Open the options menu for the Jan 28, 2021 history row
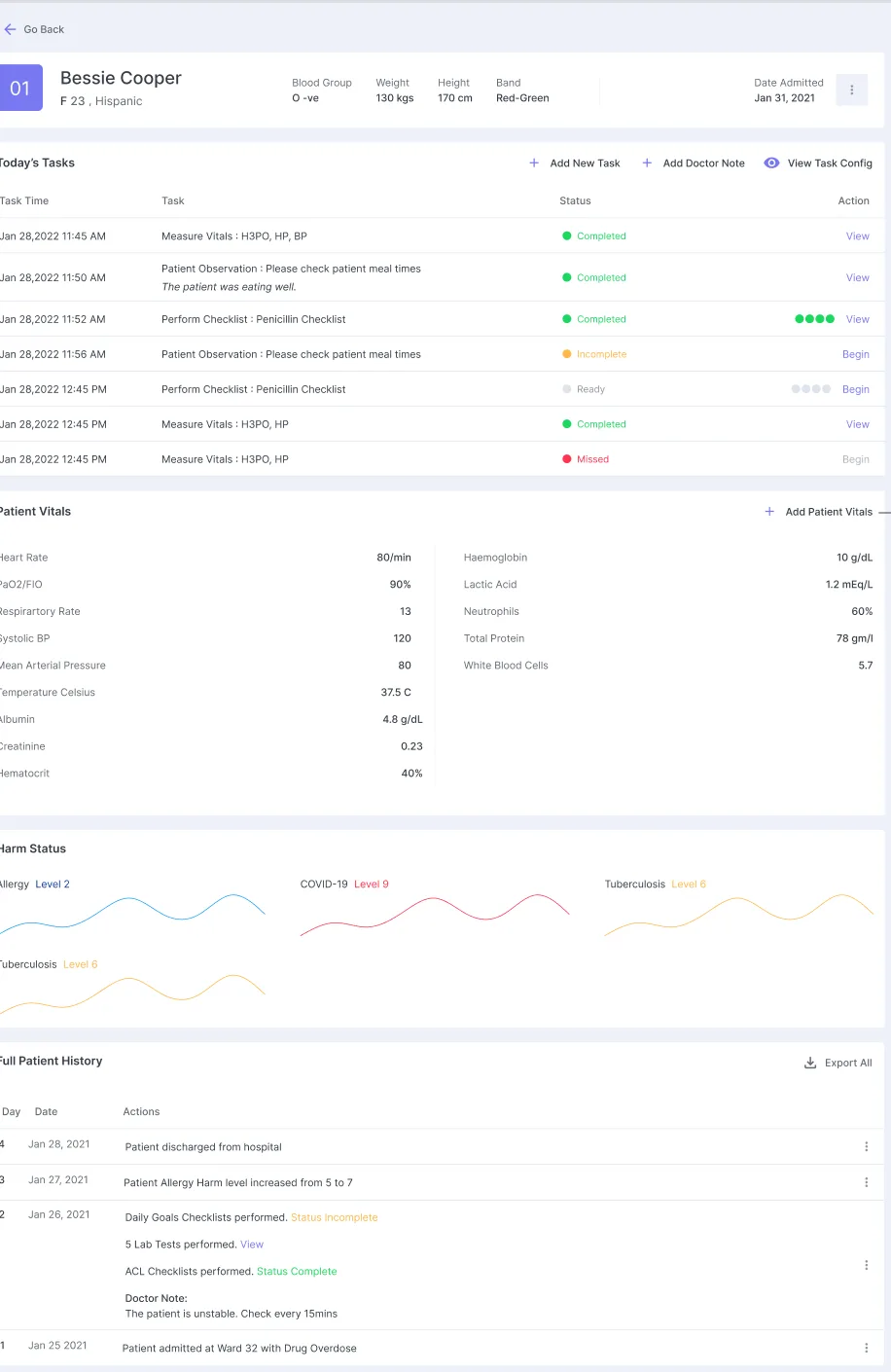Screen dimensions: 891x1372 867,1147
